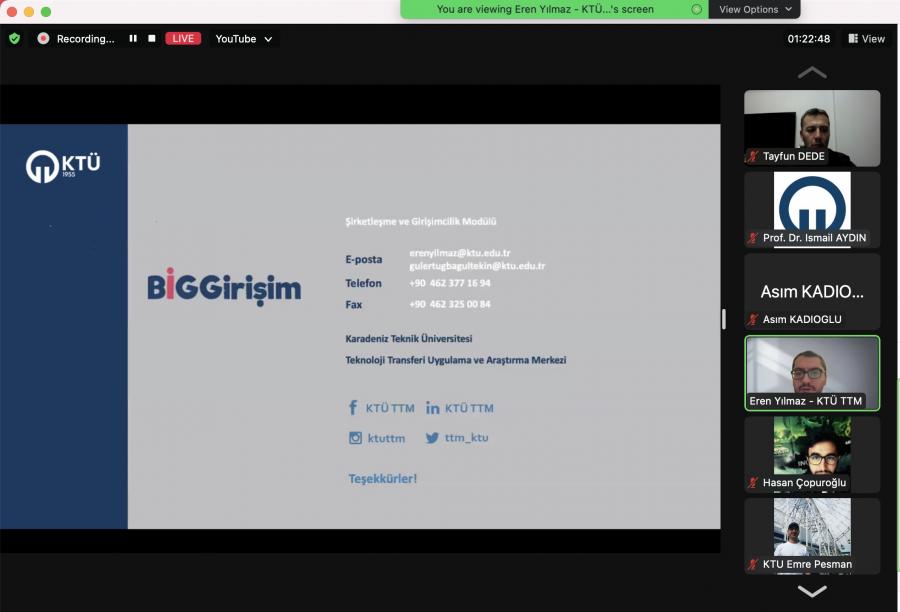Click the Fax number +90 462 325 00 84
Screen dimensions: 900x612
click(450, 304)
